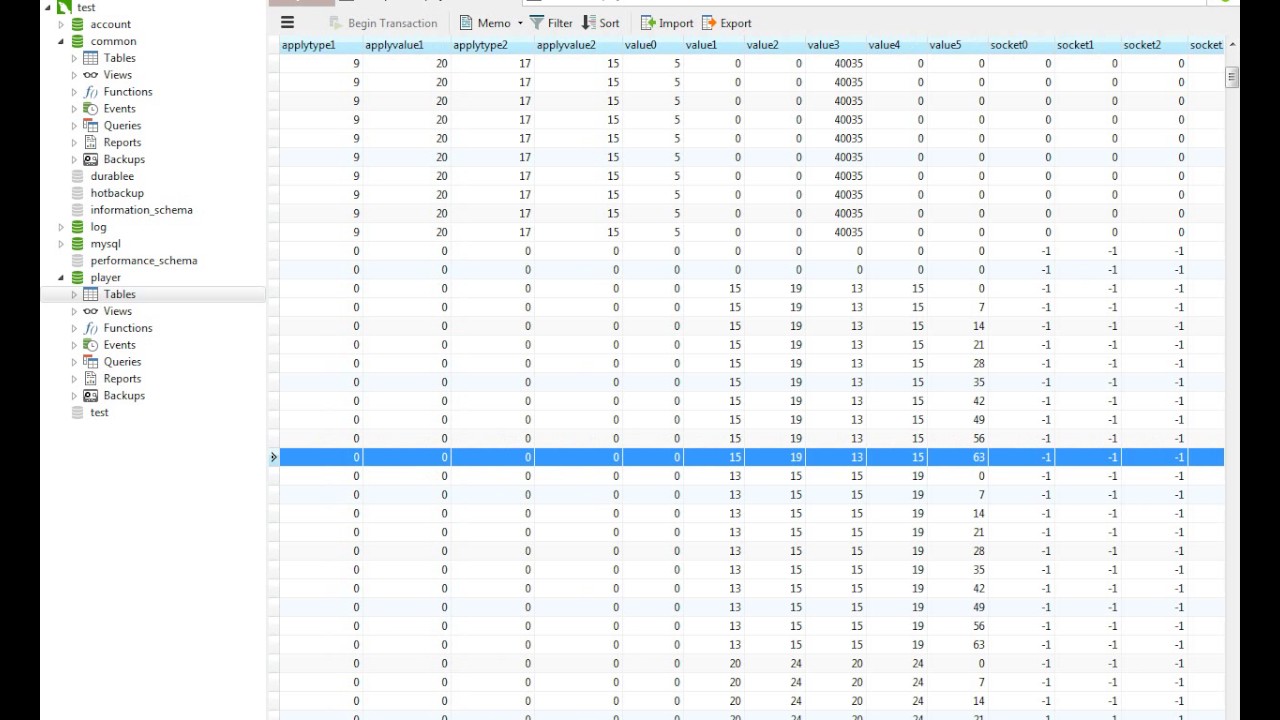
Task: Click the Views icon under common
Action: pos(91,75)
